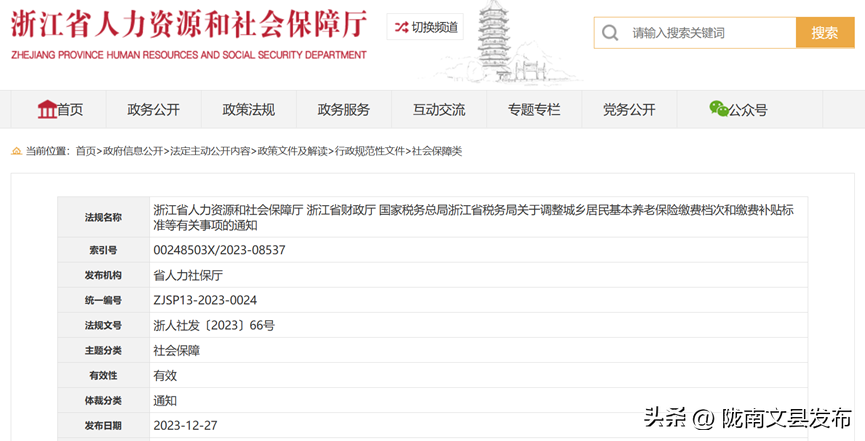Follow the 政府信息公开 breadcrumb link
865x441 pixels.
133,151
